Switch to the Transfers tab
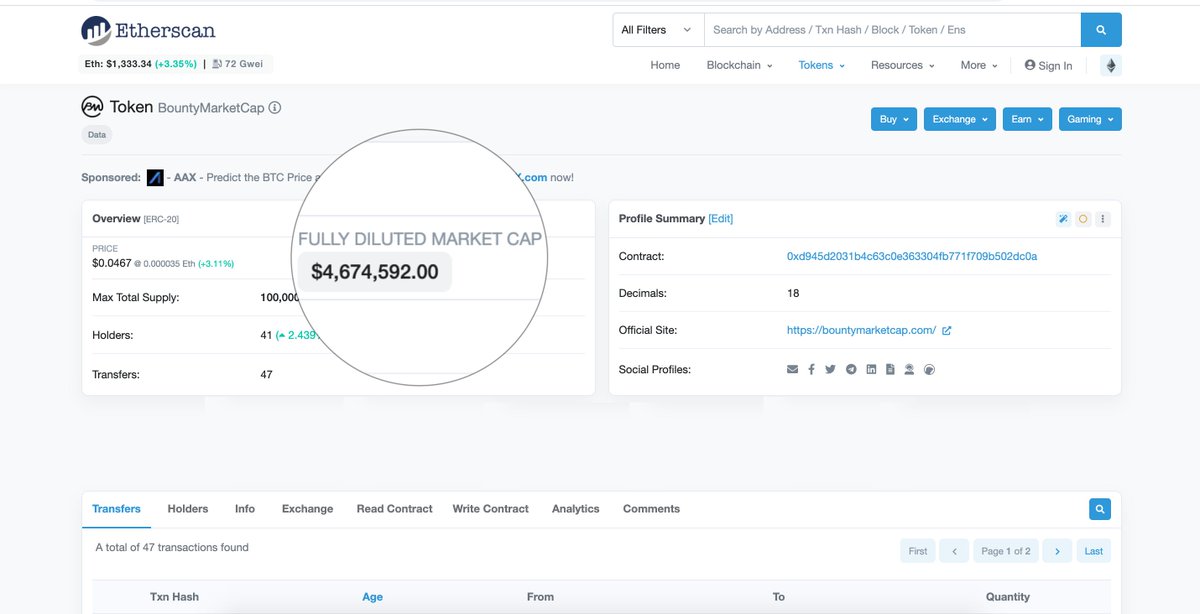1200x614 pixels. [x=116, y=509]
